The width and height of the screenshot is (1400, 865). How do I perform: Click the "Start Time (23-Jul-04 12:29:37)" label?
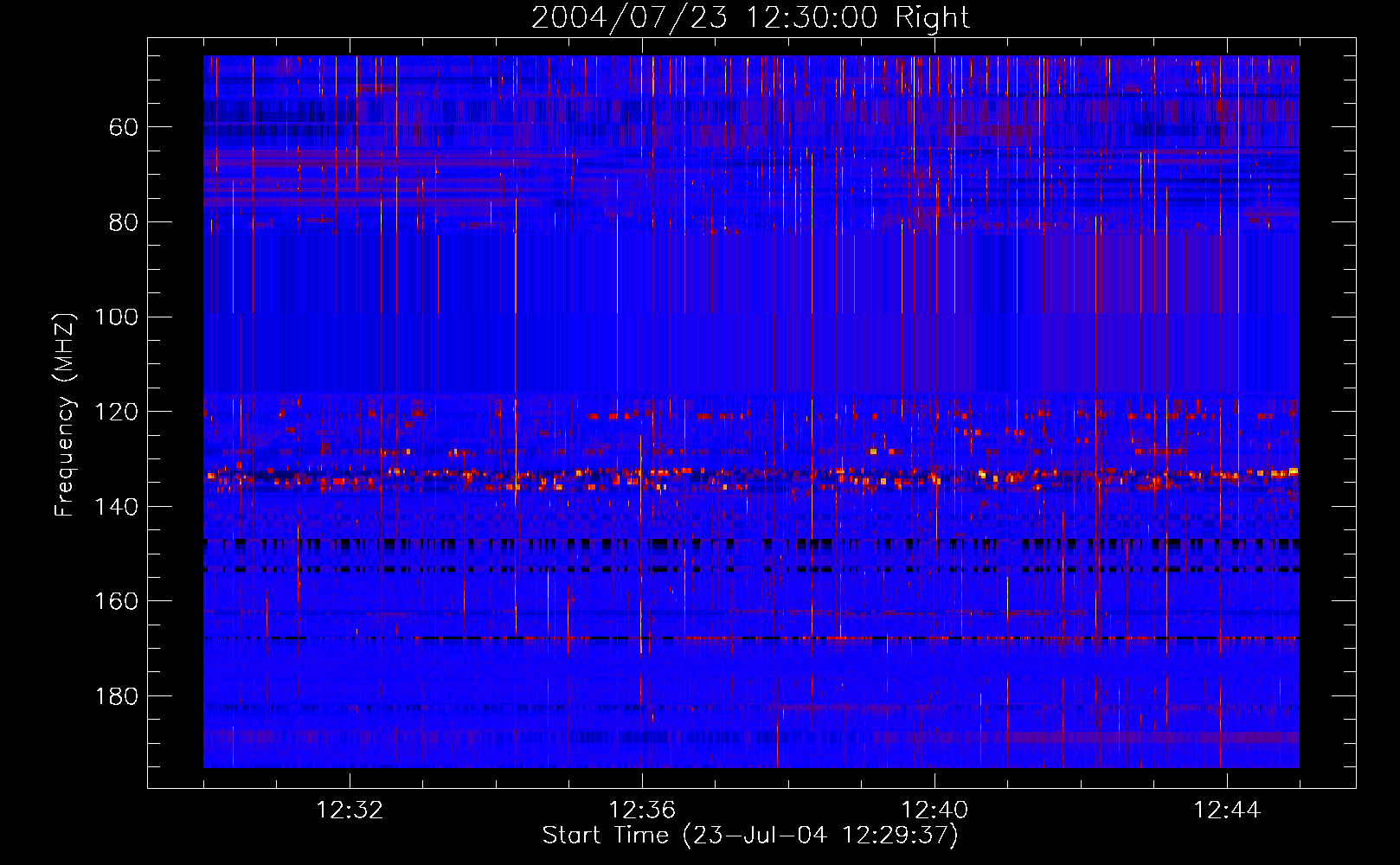[750, 836]
